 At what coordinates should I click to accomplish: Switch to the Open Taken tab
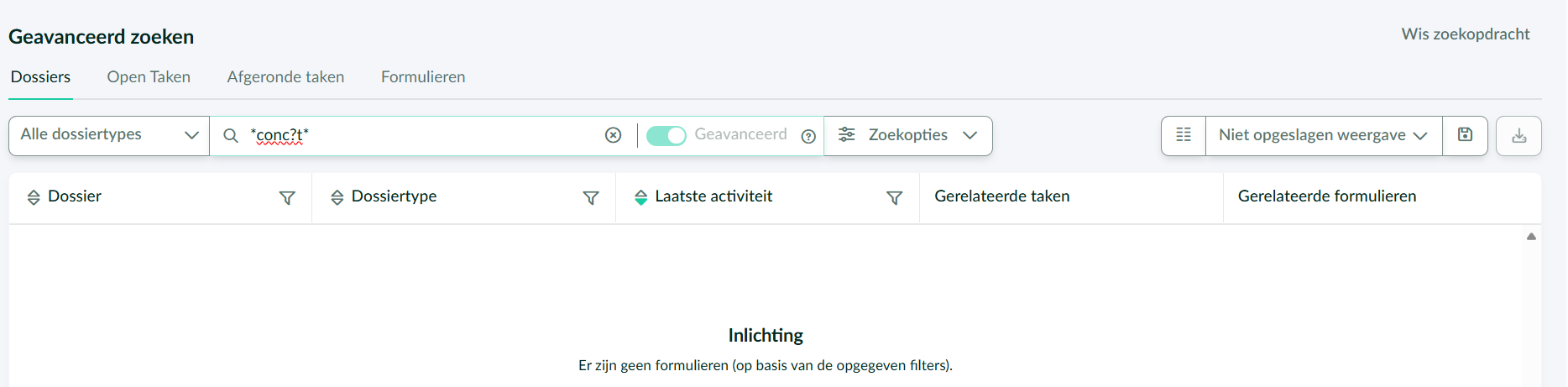[149, 77]
